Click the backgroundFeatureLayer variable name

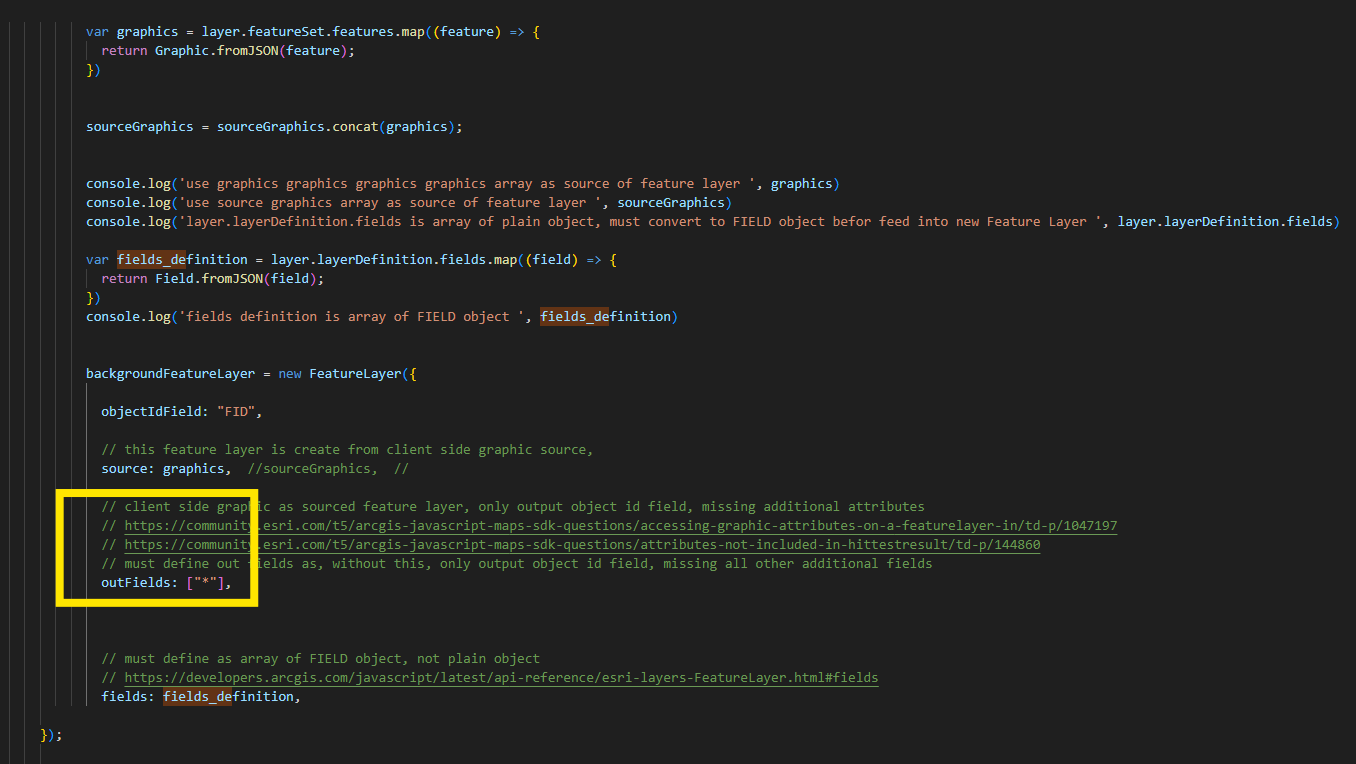click(170, 374)
